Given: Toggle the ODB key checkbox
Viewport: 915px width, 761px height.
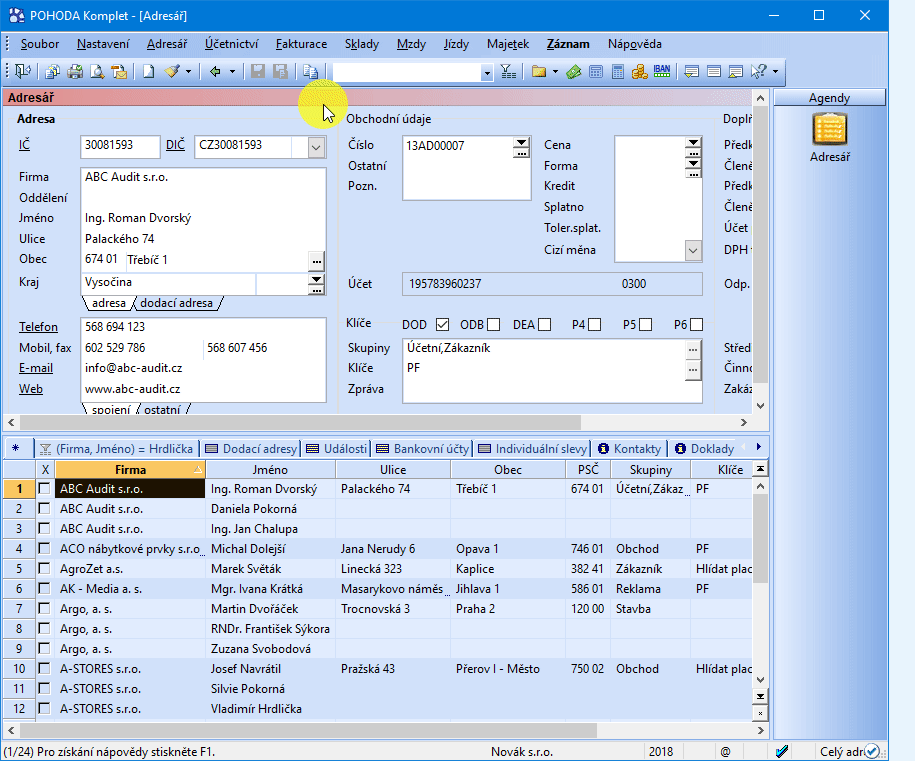Looking at the screenshot, I should pos(494,324).
